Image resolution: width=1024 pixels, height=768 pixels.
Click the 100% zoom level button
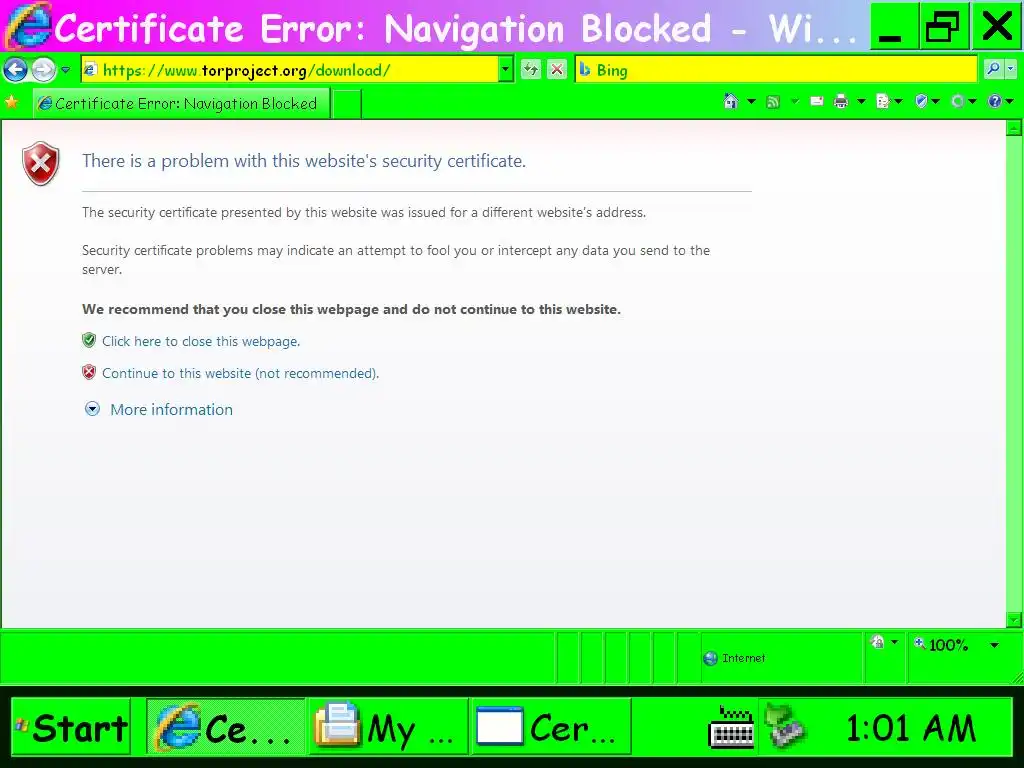coord(941,645)
